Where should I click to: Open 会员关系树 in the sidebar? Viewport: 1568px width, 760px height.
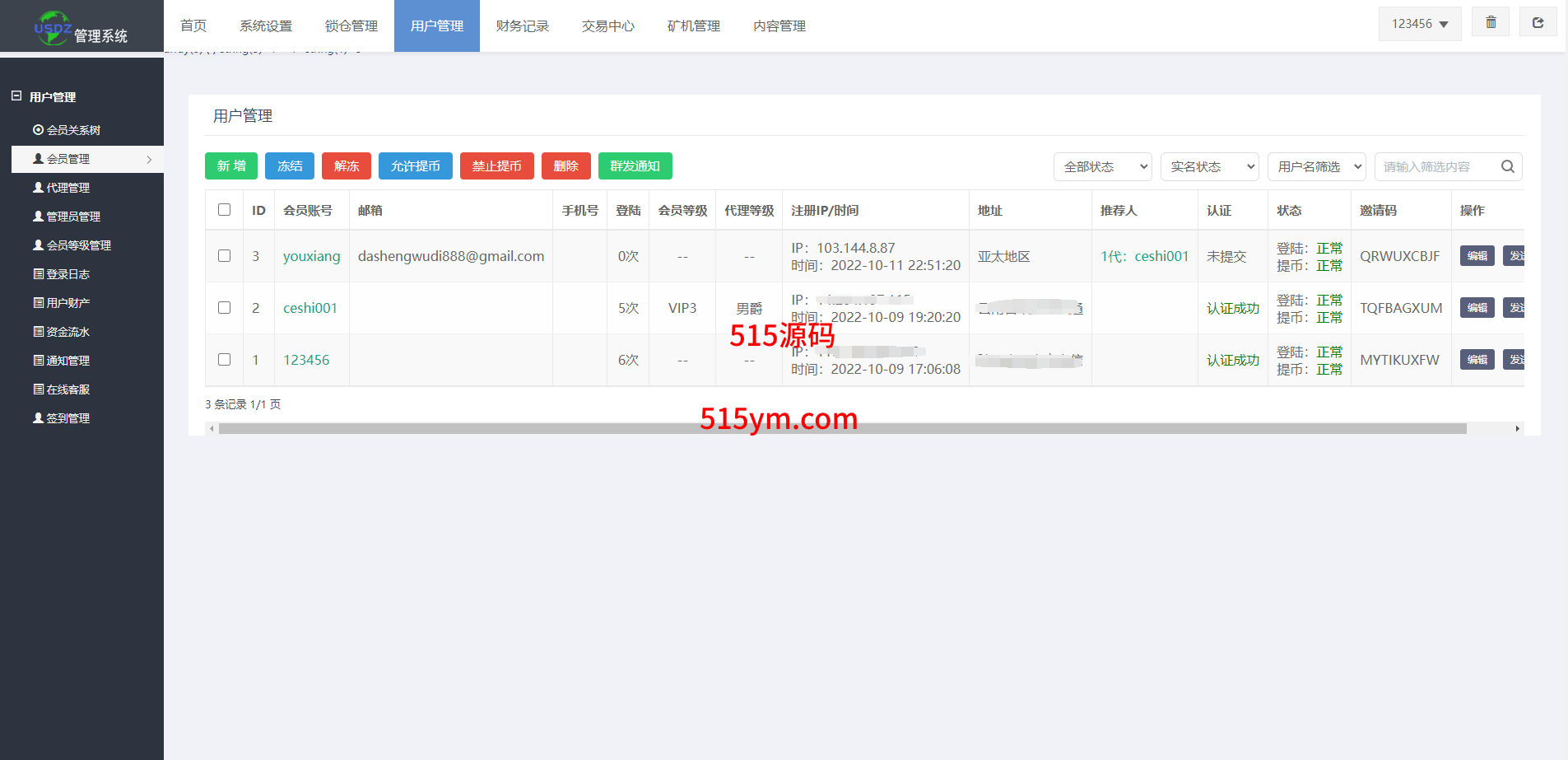pyautogui.click(x=73, y=130)
